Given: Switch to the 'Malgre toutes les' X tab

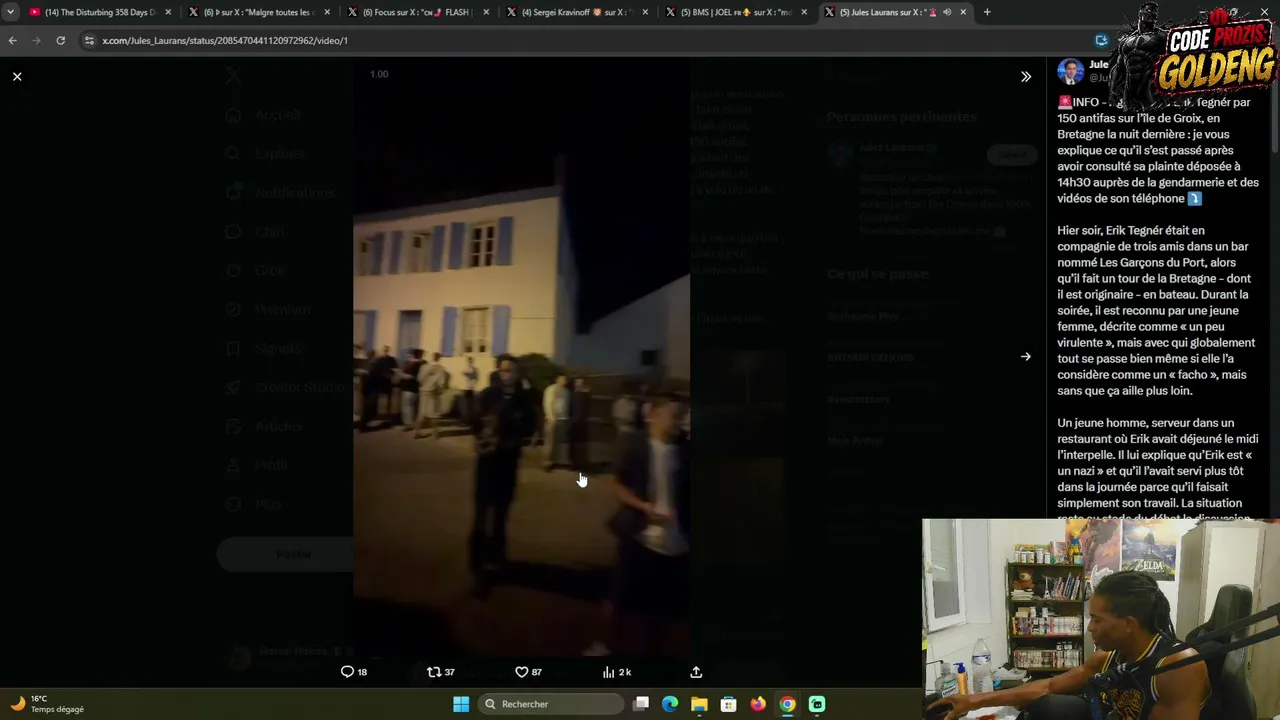Looking at the screenshot, I should 259,12.
